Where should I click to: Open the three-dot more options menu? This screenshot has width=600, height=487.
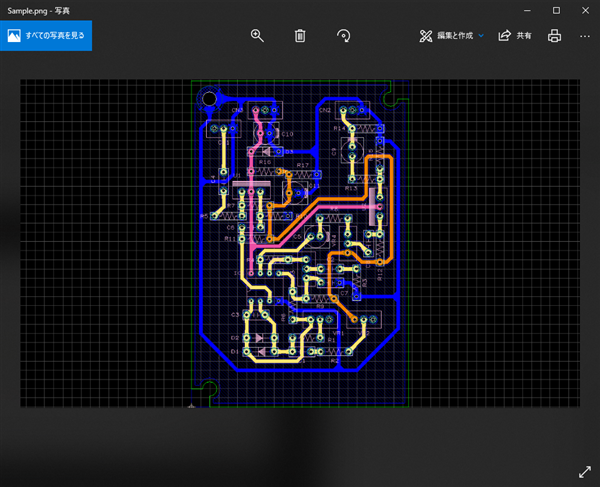pos(585,35)
